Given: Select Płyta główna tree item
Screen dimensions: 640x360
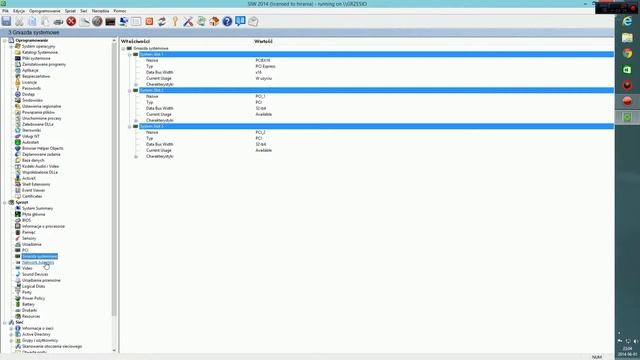Looking at the screenshot, I should (33, 214).
